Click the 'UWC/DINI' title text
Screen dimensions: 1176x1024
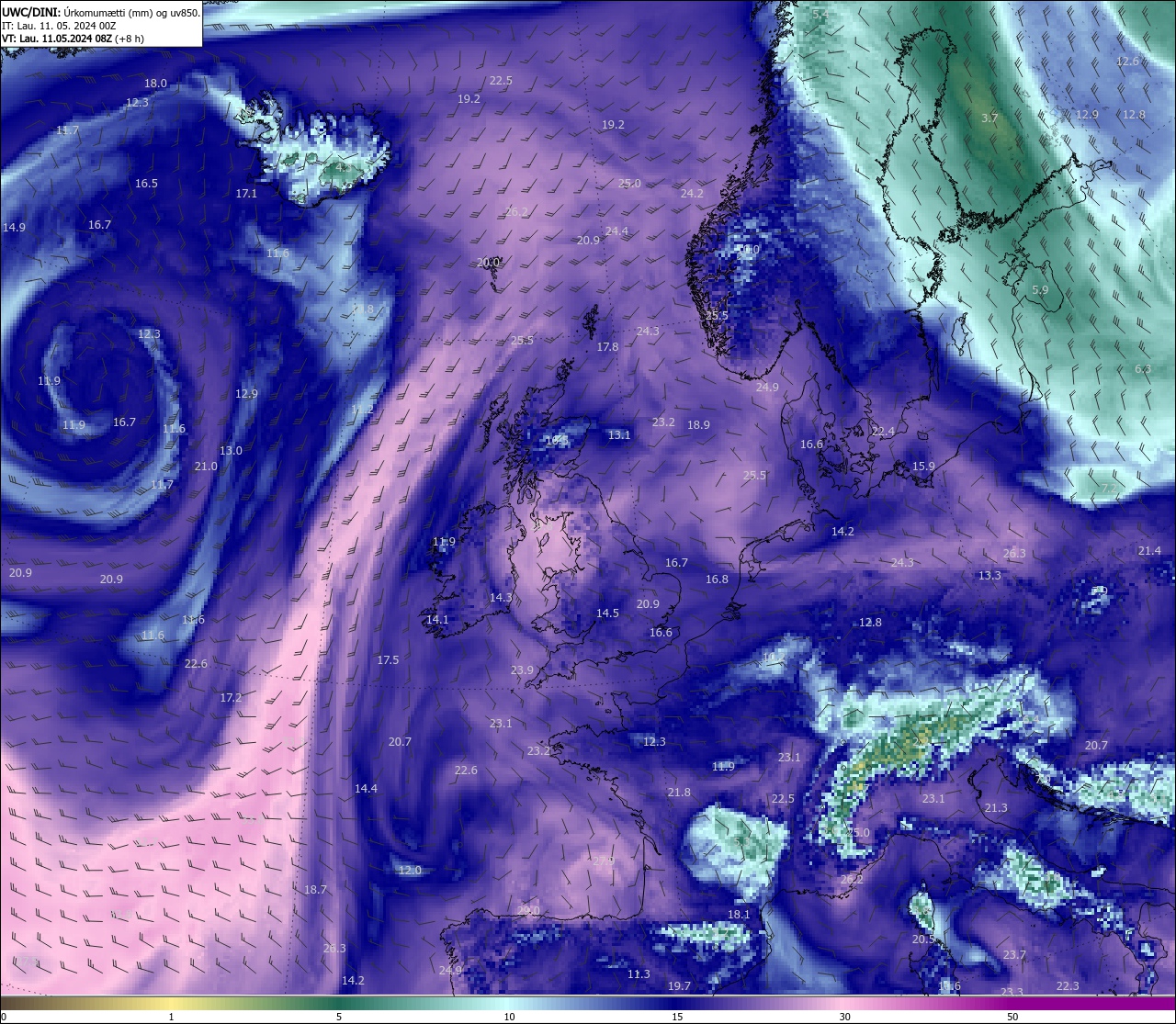pyautogui.click(x=31, y=13)
